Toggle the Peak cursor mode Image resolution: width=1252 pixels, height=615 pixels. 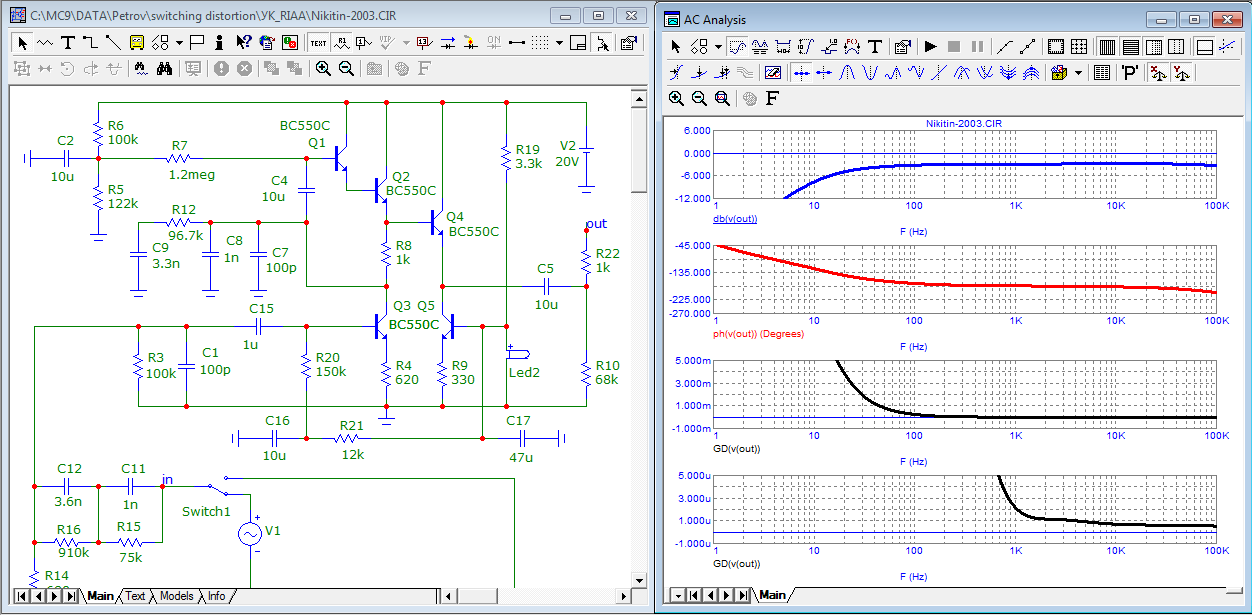click(846, 72)
